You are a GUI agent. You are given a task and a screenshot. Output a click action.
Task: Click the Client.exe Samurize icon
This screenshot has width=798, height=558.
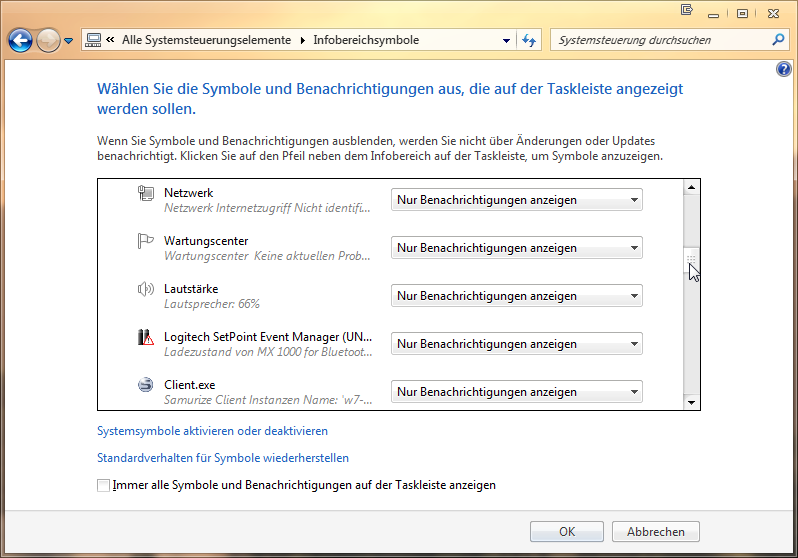point(146,385)
